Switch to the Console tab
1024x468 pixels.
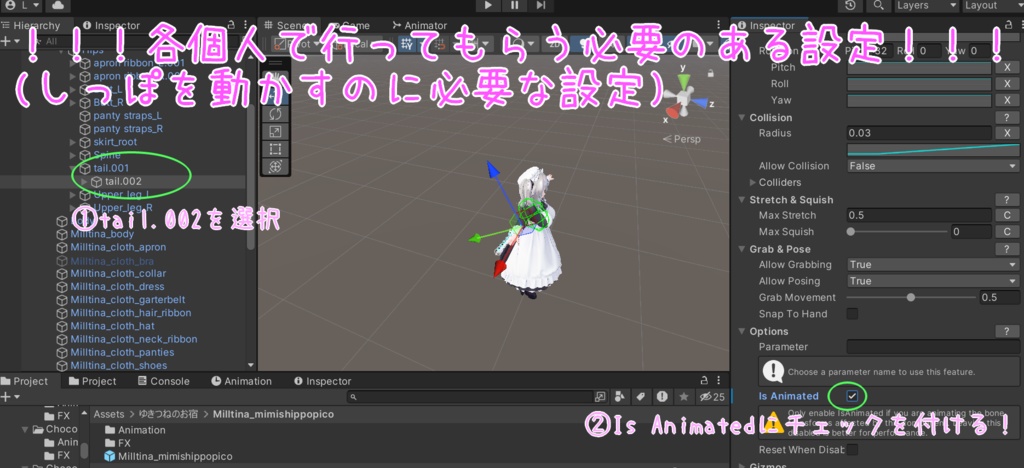coord(164,381)
